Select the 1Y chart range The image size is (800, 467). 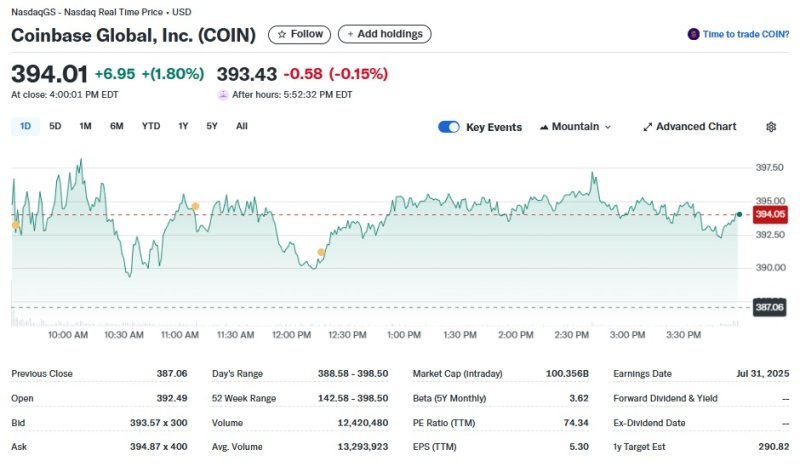(x=183, y=126)
